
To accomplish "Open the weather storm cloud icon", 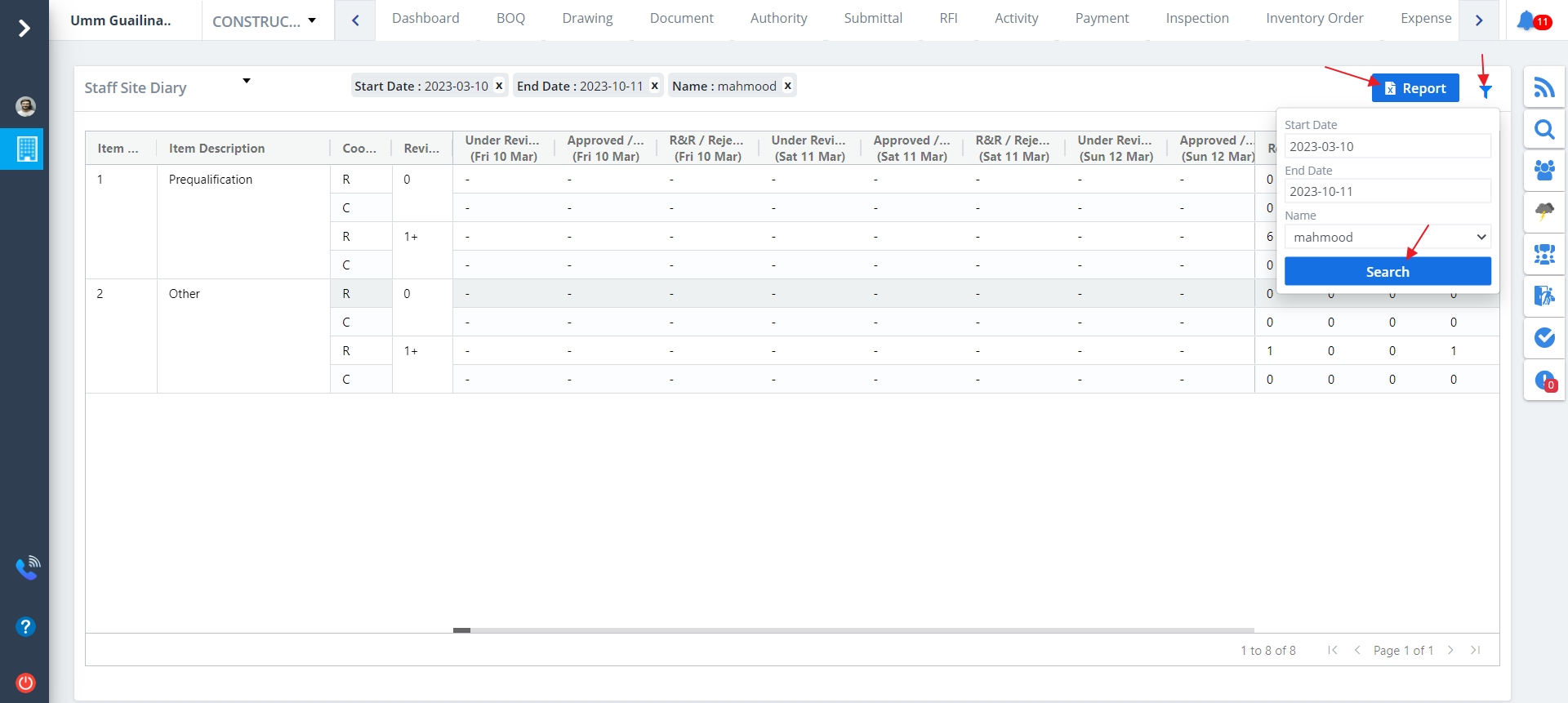I will click(x=1543, y=212).
